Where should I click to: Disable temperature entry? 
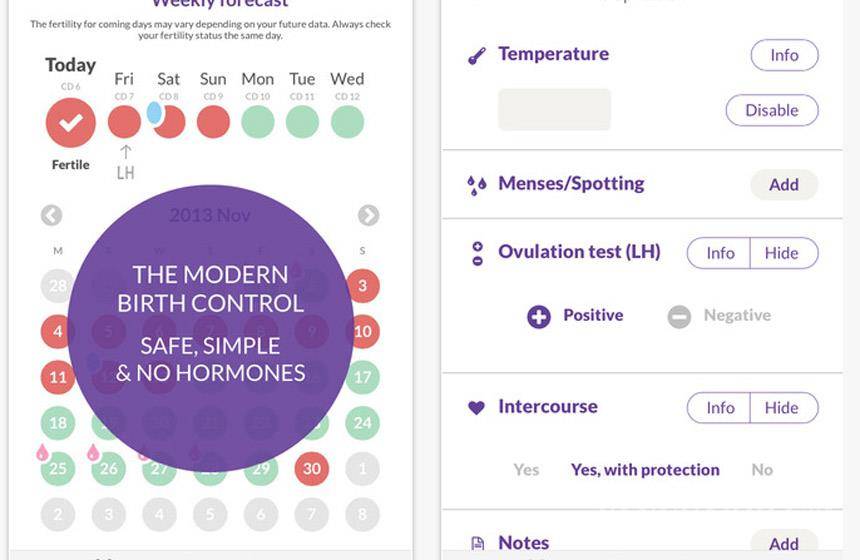(x=771, y=110)
